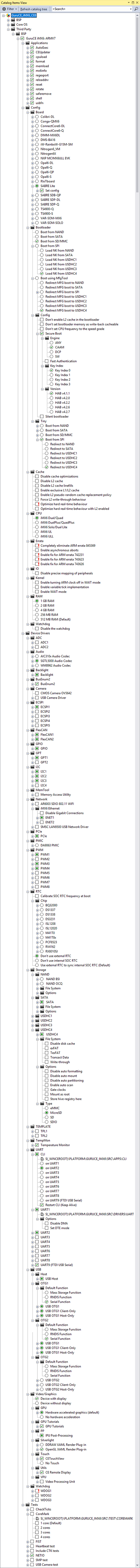Select the GuruCE_iMX6_CE8 root node

(x=24, y=15)
